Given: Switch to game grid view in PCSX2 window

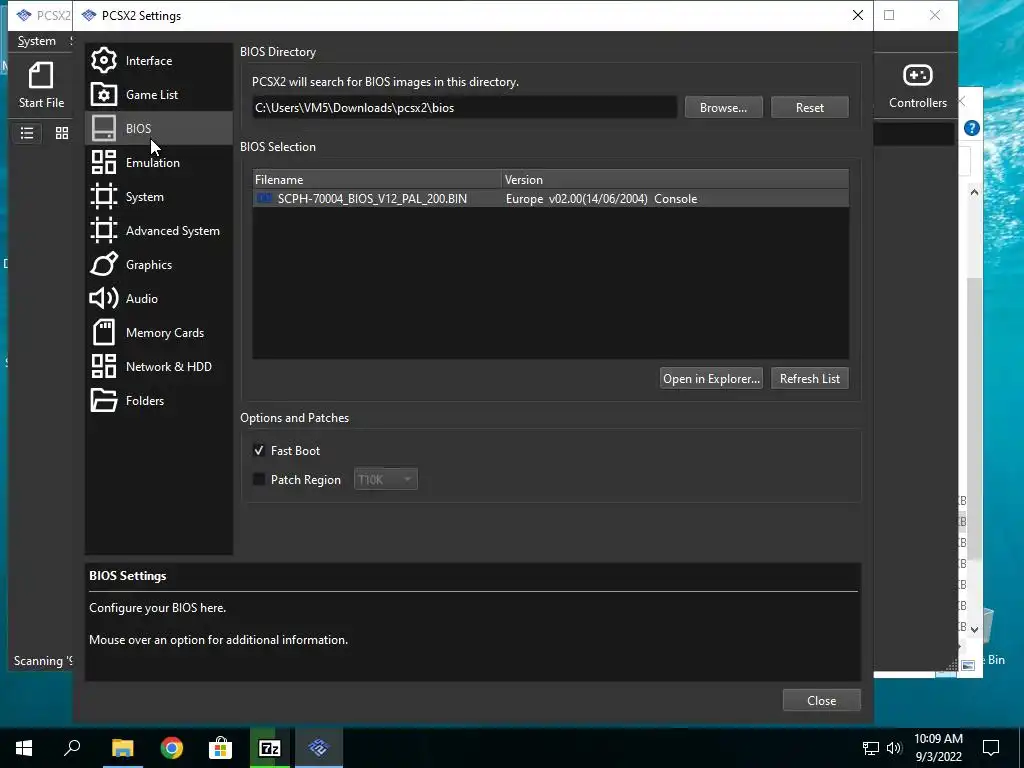Looking at the screenshot, I should (x=62, y=133).
